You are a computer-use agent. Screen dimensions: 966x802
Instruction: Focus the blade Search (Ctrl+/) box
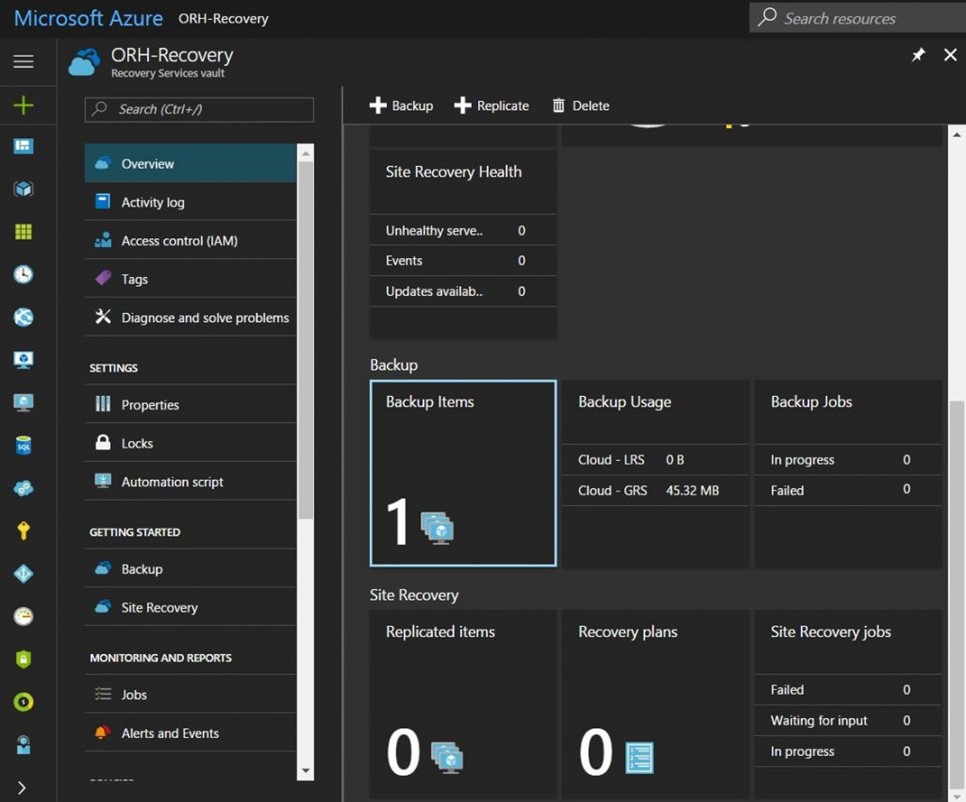[199, 110]
